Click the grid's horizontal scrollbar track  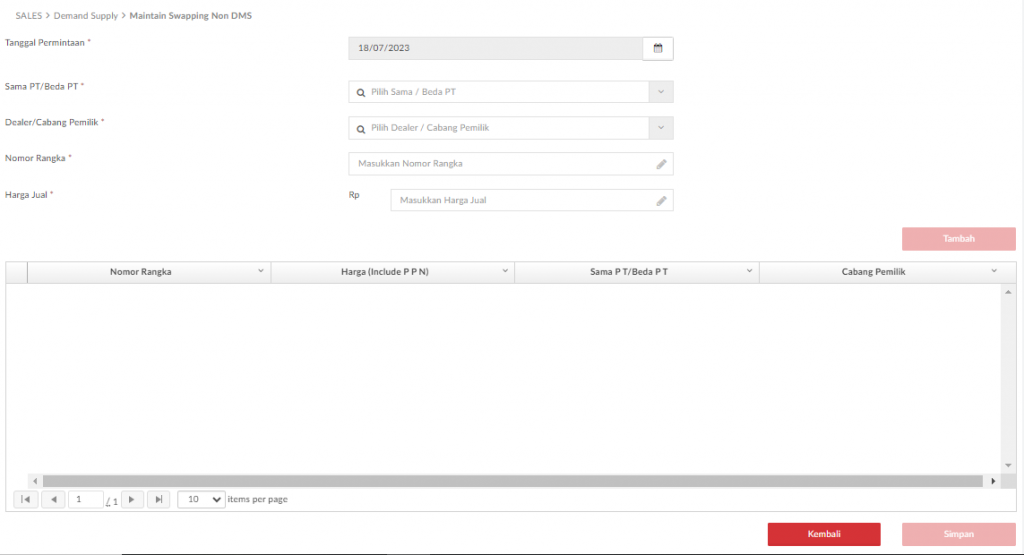pyautogui.click(x=513, y=481)
